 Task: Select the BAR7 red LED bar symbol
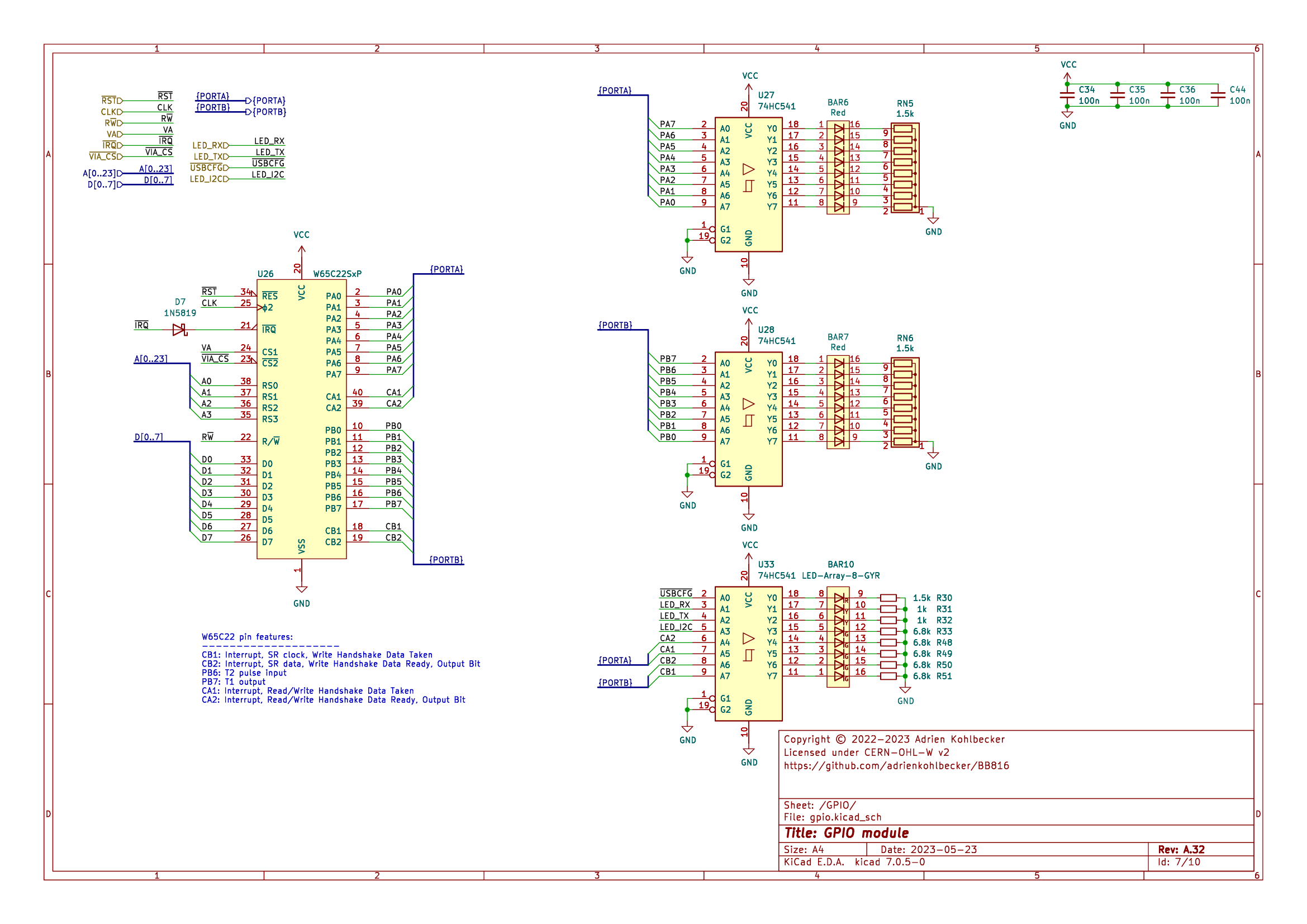click(838, 402)
